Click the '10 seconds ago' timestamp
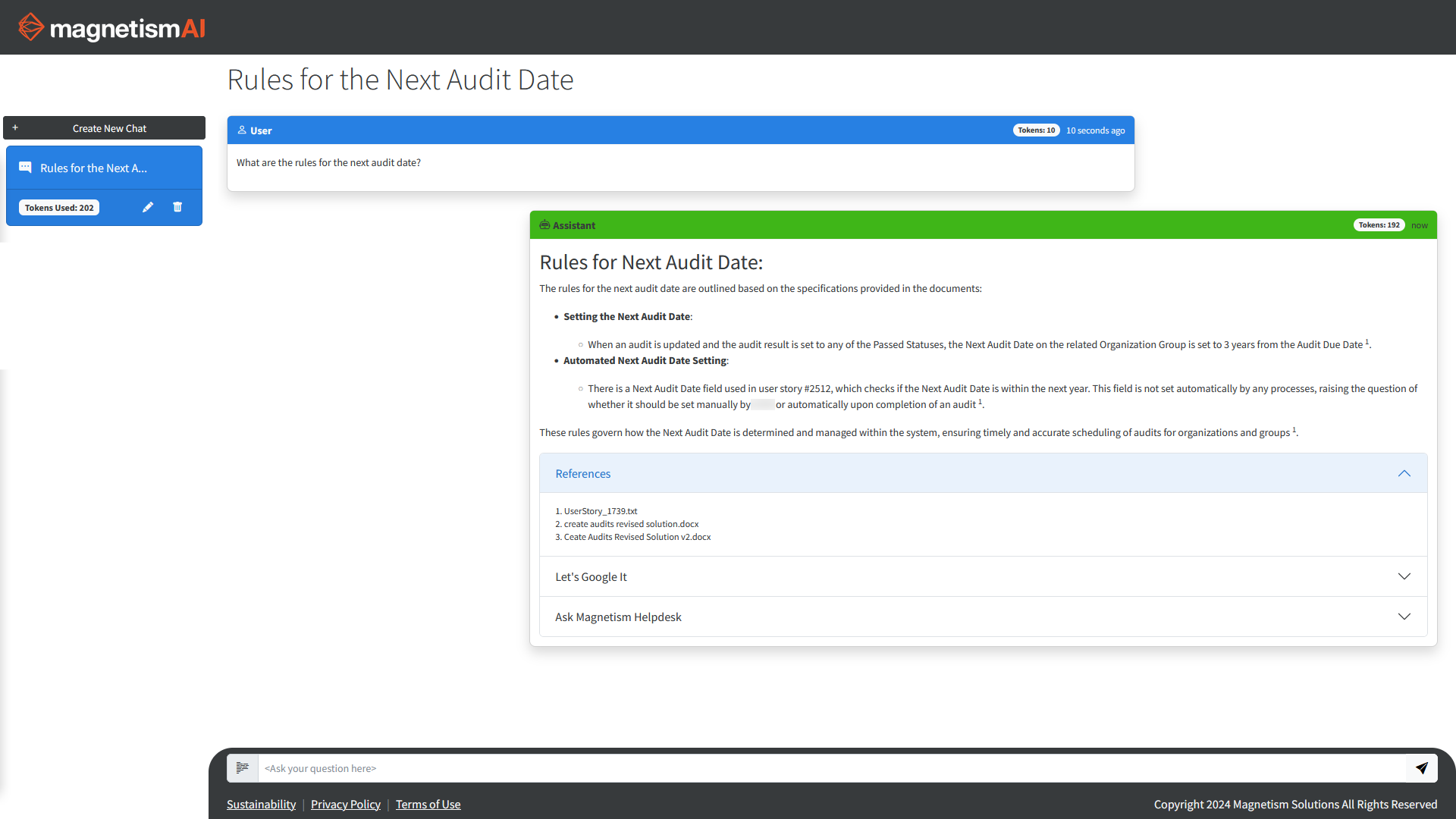This screenshot has height=819, width=1456. (x=1095, y=130)
